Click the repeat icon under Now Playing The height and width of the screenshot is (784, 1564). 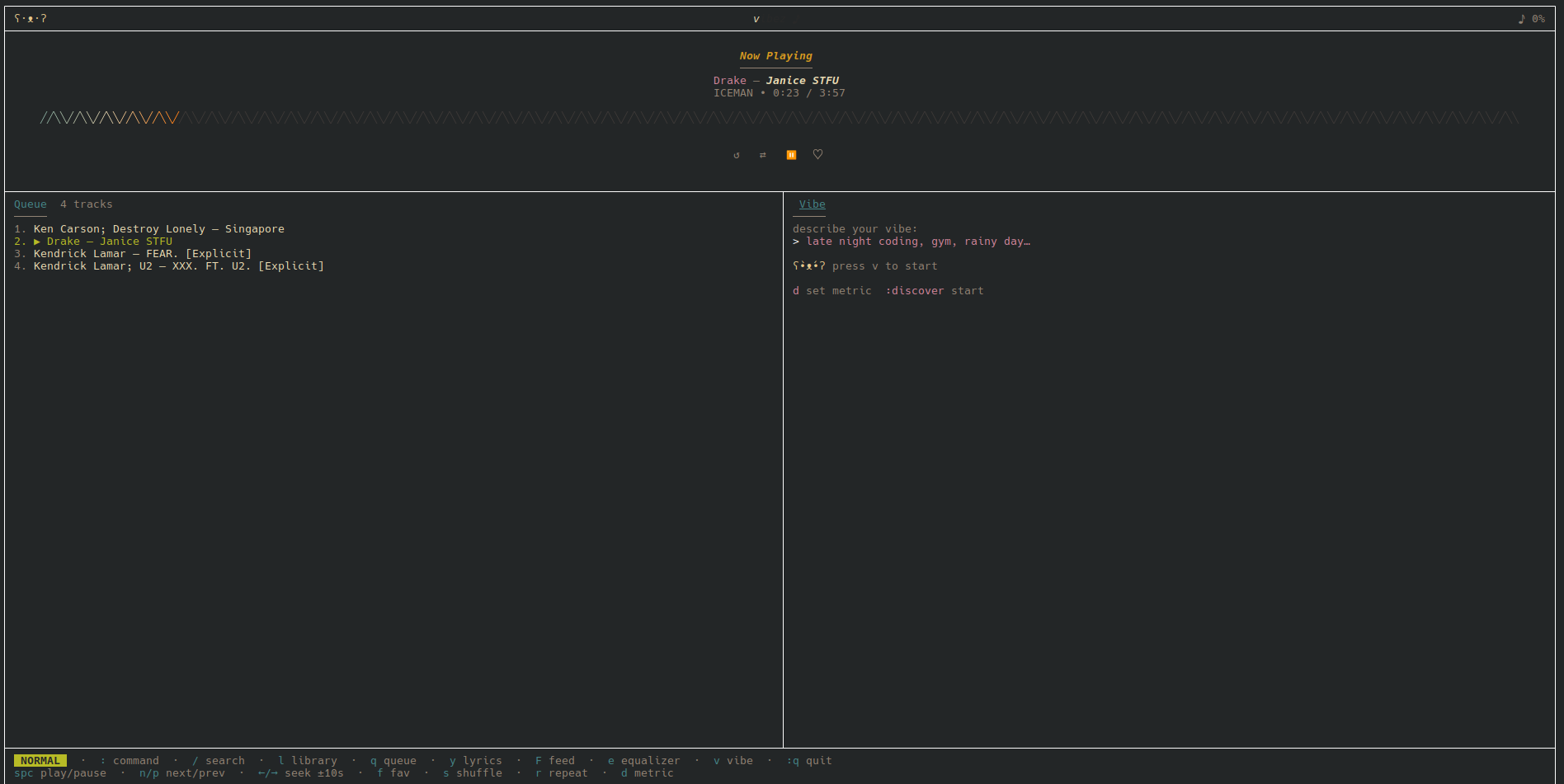[x=737, y=155]
